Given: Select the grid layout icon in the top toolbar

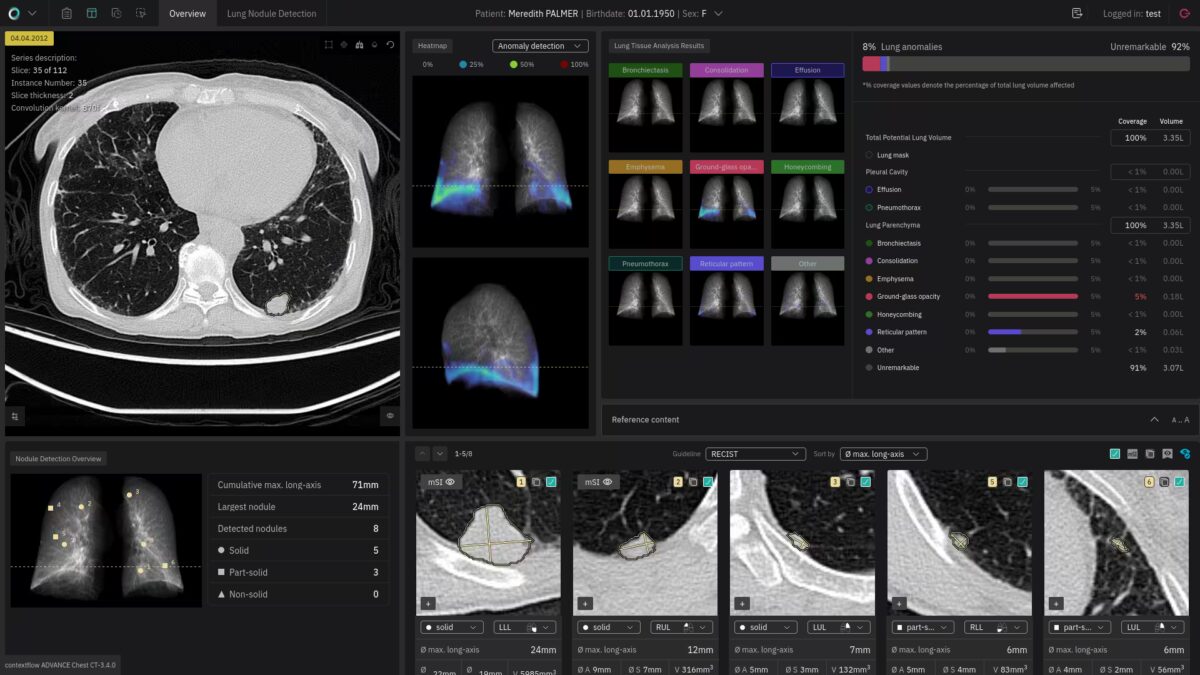Looking at the screenshot, I should click(x=90, y=13).
